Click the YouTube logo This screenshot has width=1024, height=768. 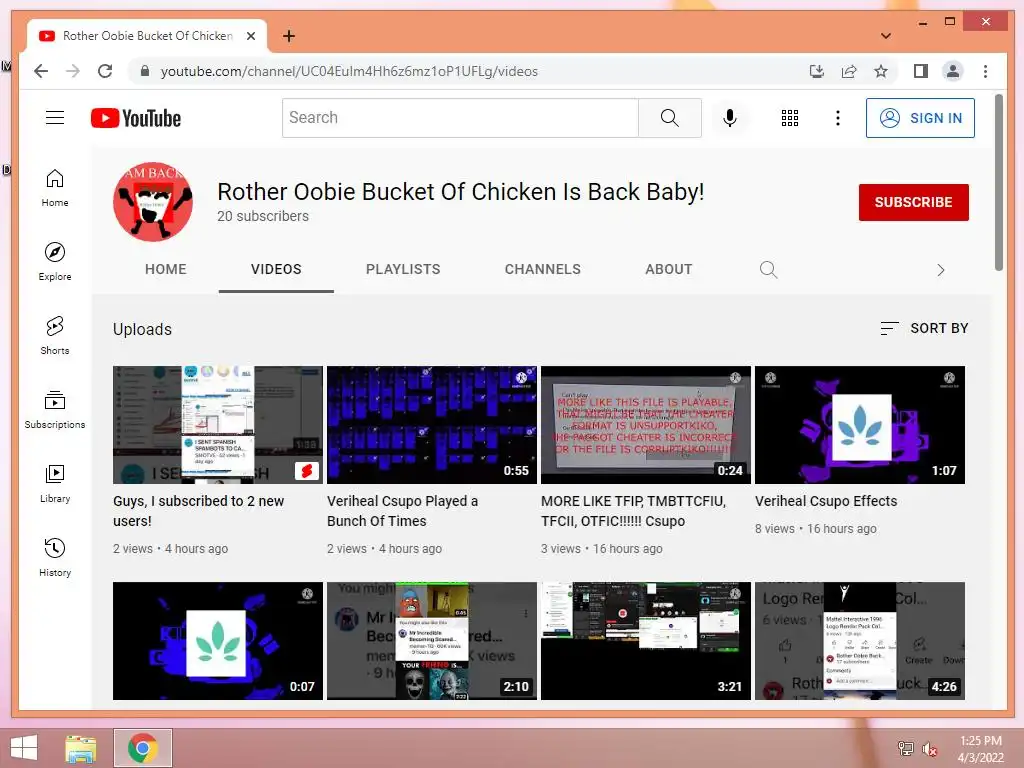click(136, 118)
